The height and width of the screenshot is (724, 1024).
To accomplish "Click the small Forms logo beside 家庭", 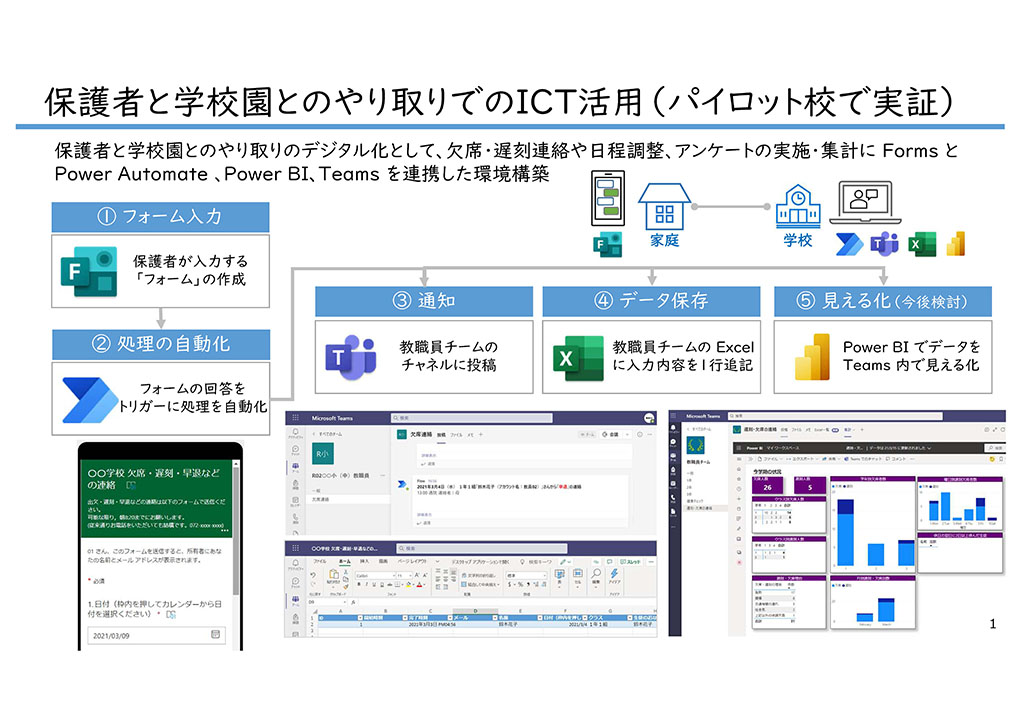I will 607,244.
